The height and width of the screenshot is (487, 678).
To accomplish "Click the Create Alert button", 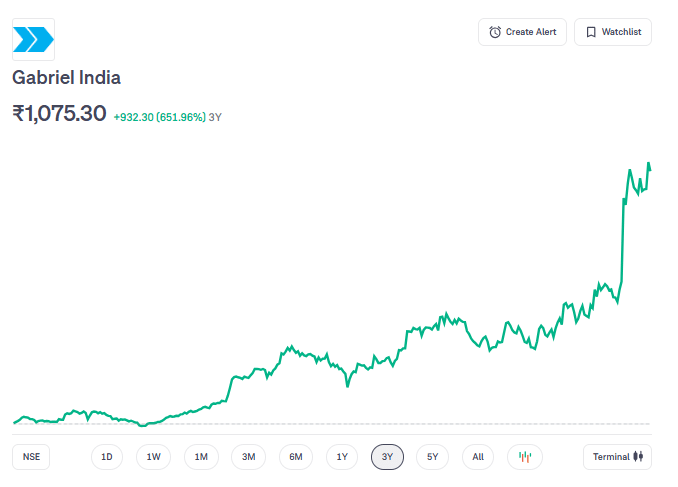I will pos(522,32).
